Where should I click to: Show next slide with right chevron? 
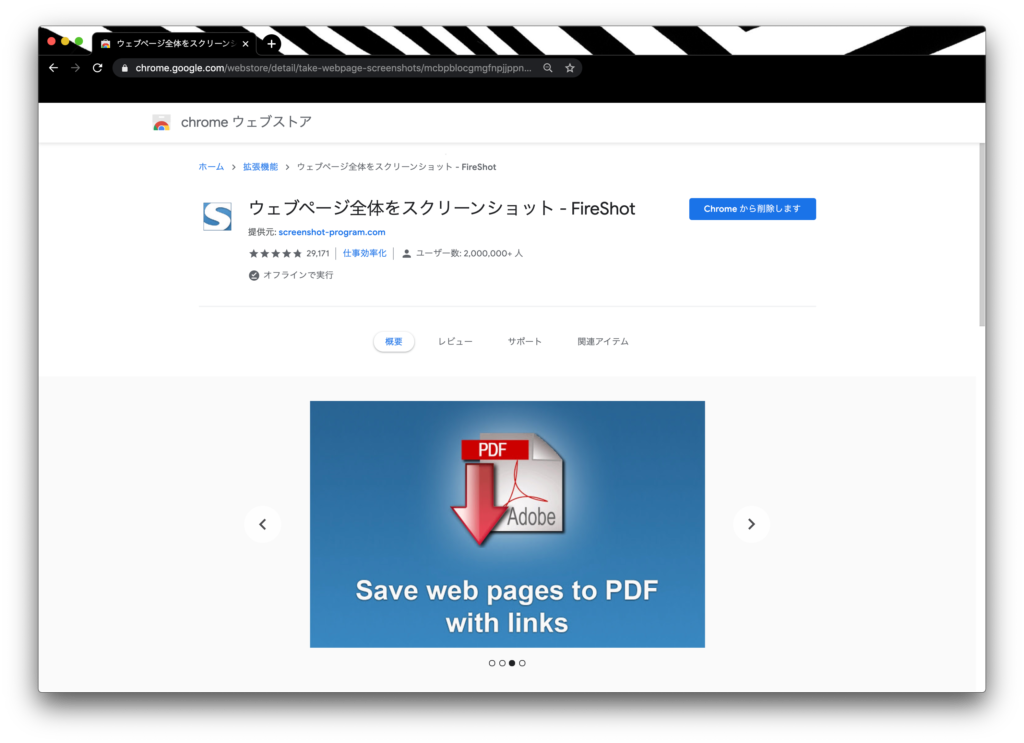[751, 524]
